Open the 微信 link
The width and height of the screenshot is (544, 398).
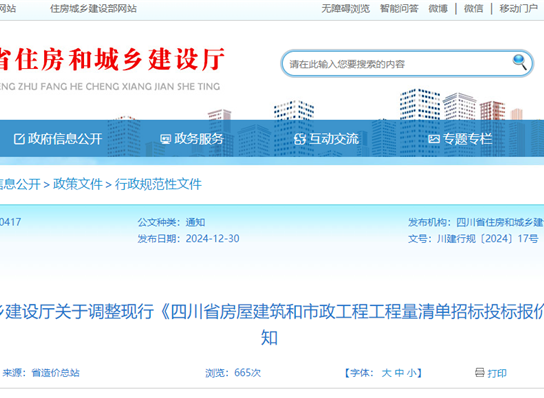(474, 9)
